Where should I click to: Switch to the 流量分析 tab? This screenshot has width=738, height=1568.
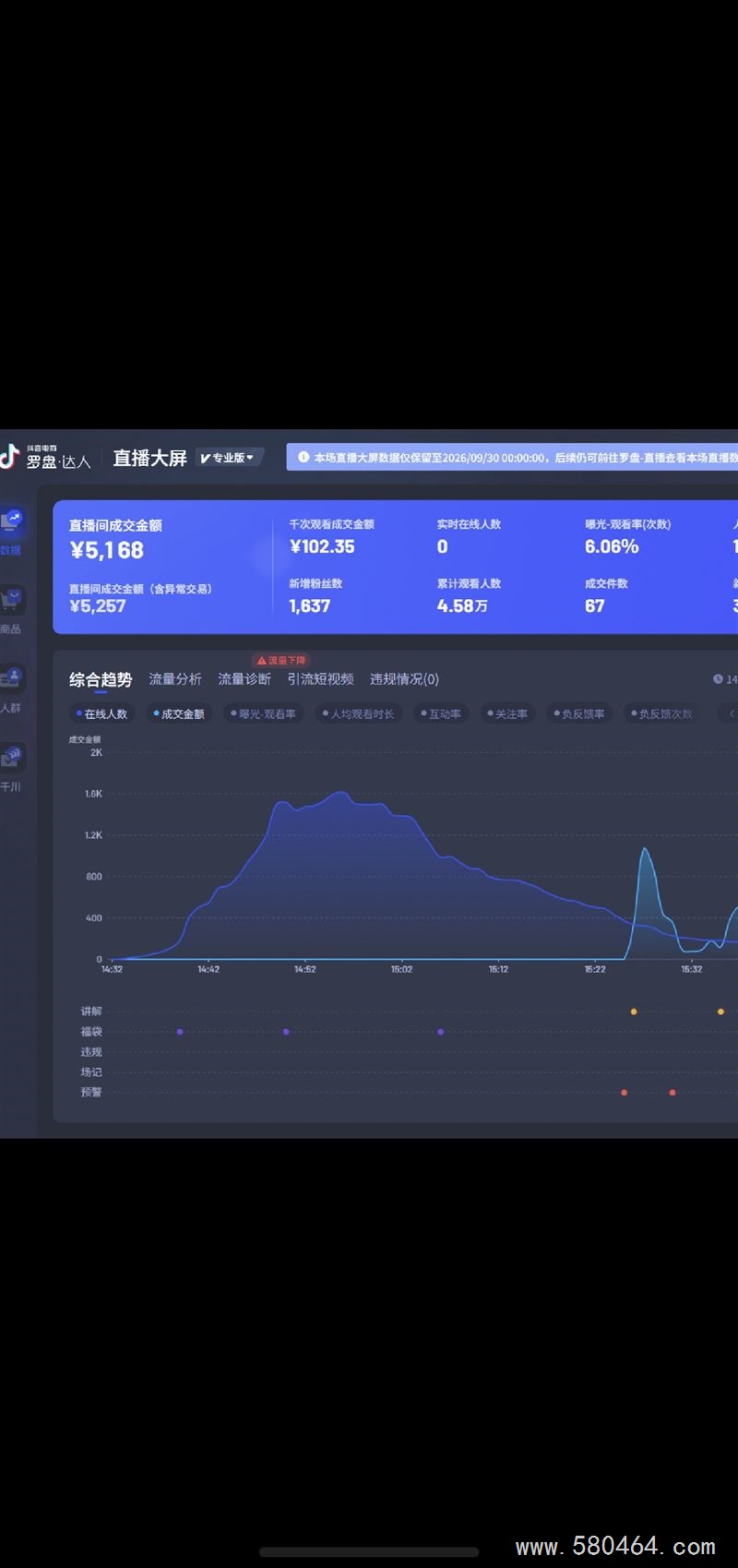(175, 679)
